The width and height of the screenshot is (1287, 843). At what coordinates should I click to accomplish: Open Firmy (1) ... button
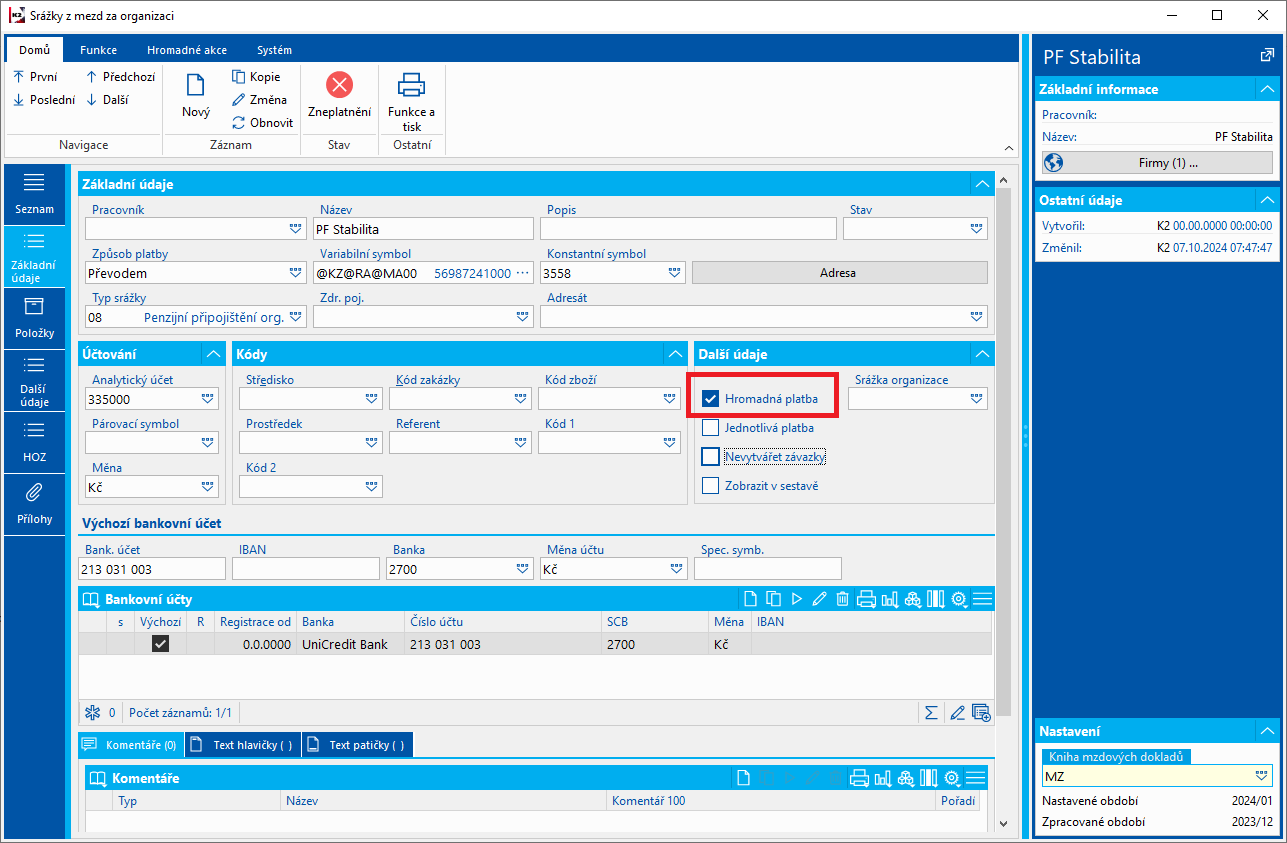click(1157, 163)
